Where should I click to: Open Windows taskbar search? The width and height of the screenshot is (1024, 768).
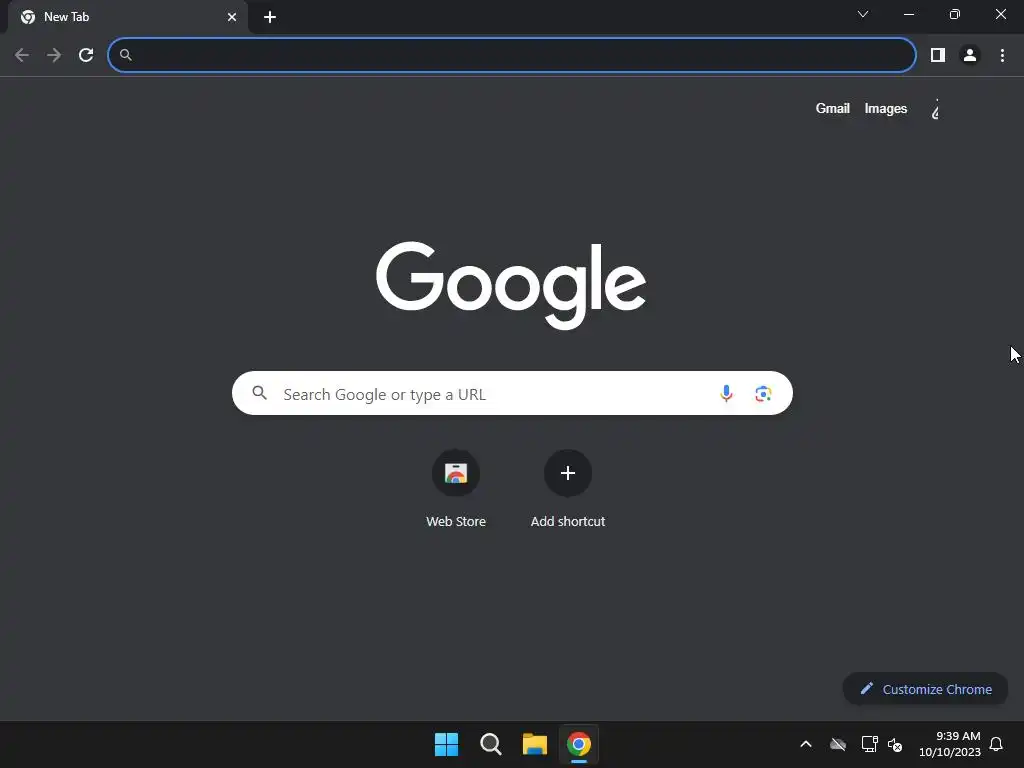[x=490, y=744]
